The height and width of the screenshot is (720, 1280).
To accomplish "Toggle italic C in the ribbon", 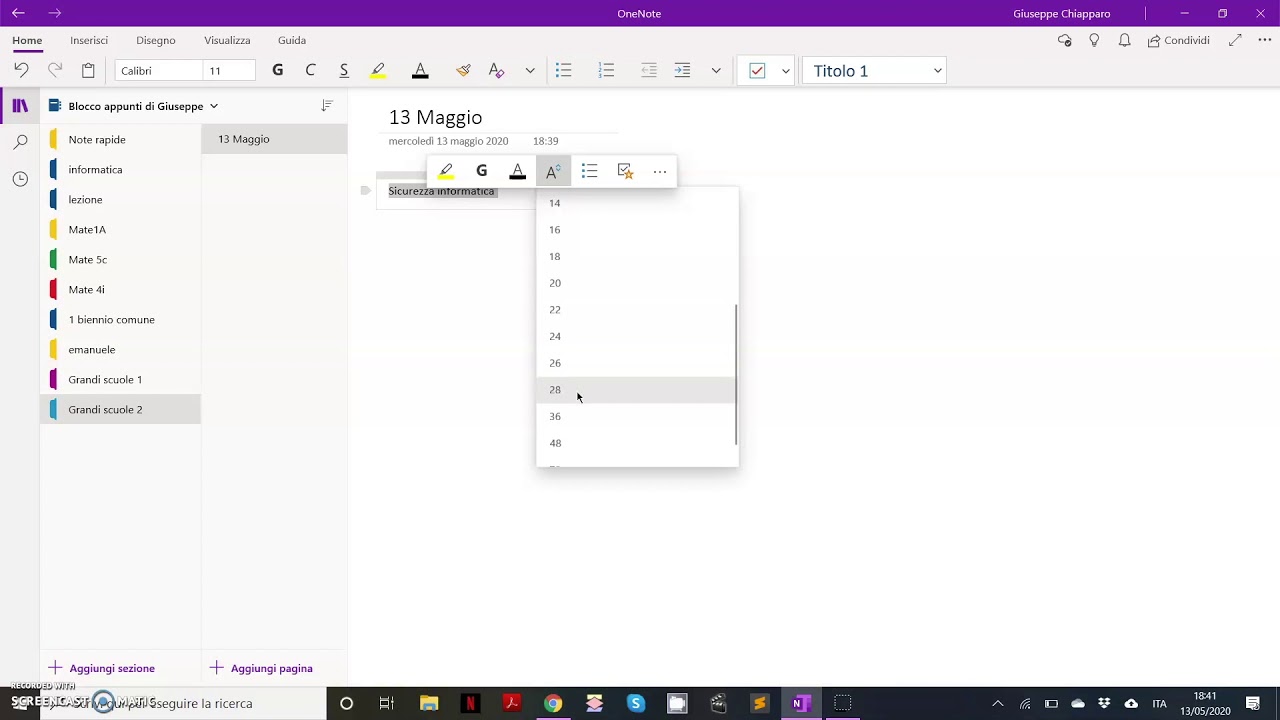I will tap(310, 70).
